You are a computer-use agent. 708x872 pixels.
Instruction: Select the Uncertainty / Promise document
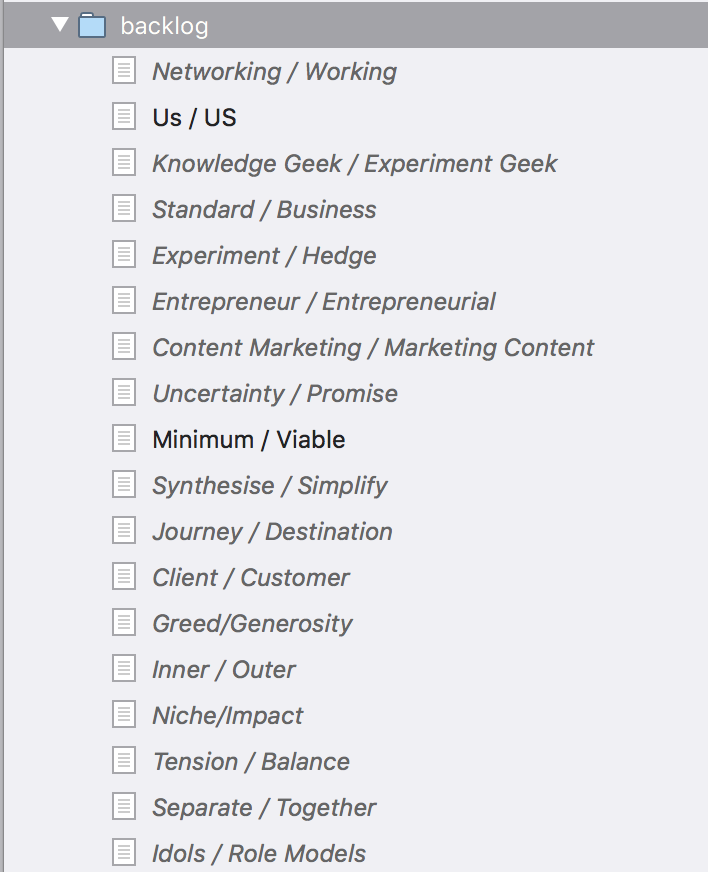tap(275, 393)
